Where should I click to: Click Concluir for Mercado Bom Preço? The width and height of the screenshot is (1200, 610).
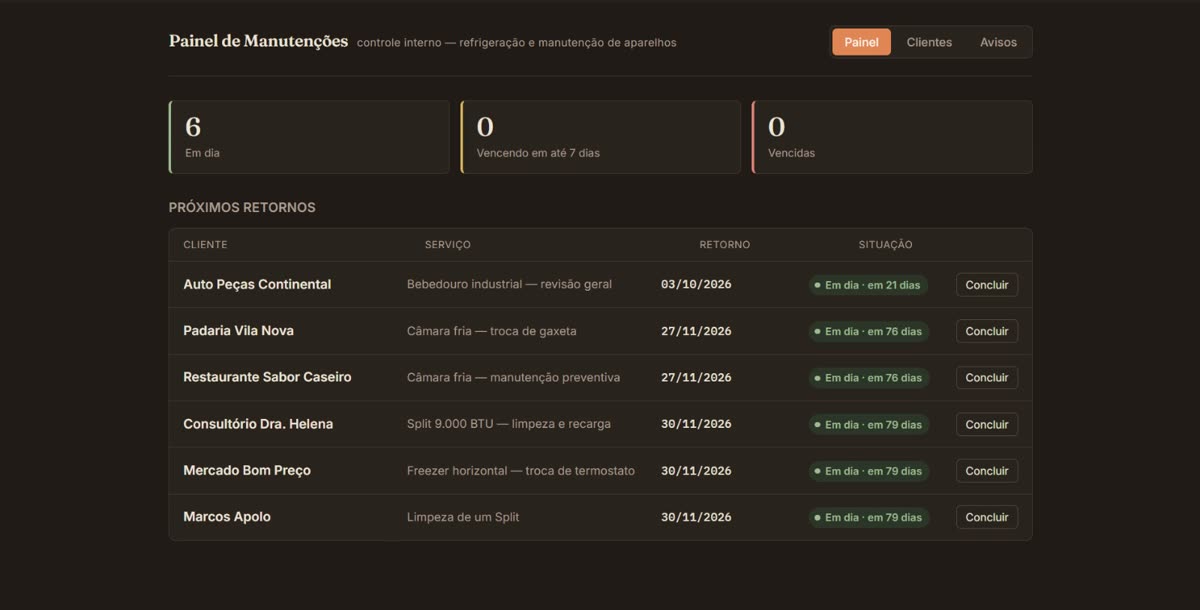[x=987, y=471]
